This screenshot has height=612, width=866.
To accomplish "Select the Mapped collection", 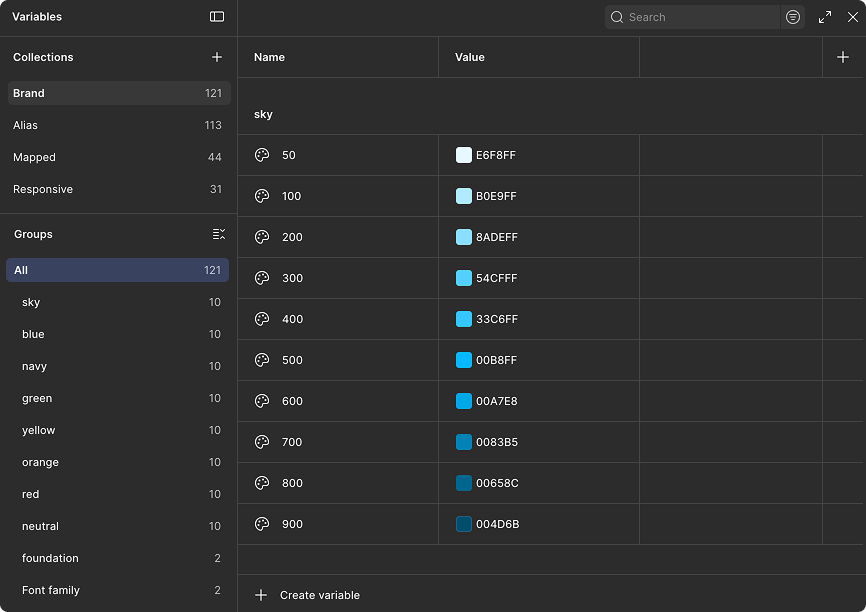I will pos(119,157).
